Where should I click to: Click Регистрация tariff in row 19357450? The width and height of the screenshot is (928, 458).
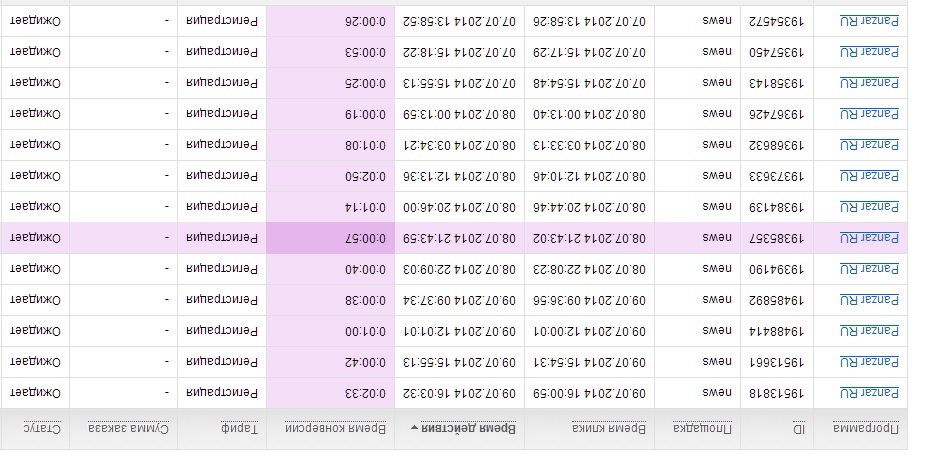pos(222,52)
